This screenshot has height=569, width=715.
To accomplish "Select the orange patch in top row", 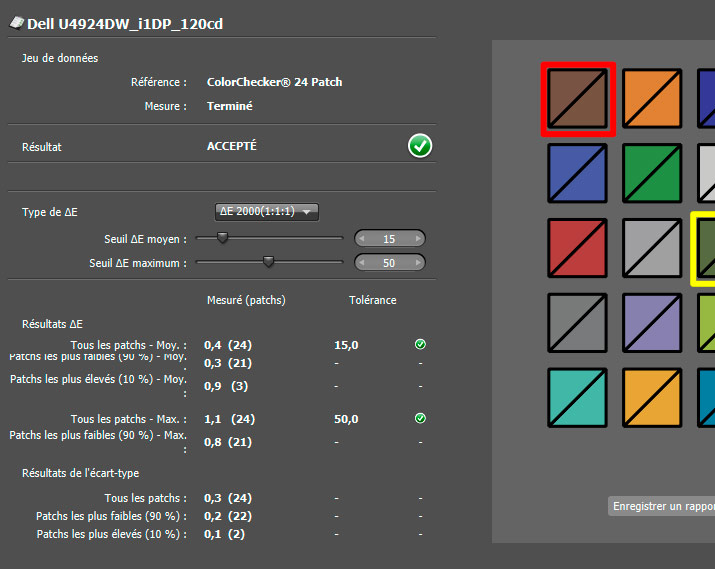I will (652, 98).
